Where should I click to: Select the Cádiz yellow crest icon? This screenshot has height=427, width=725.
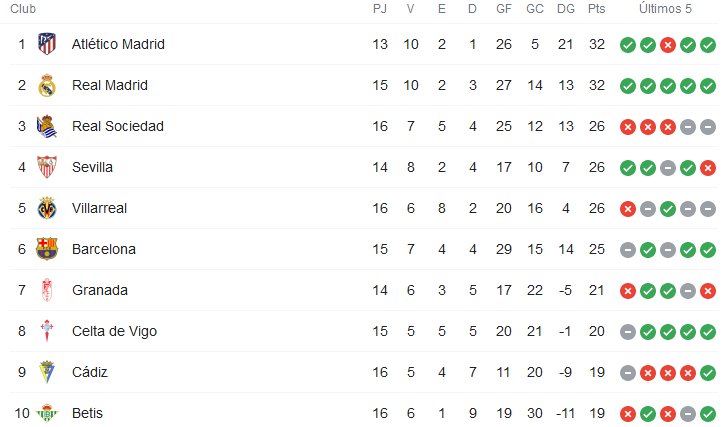(47, 372)
